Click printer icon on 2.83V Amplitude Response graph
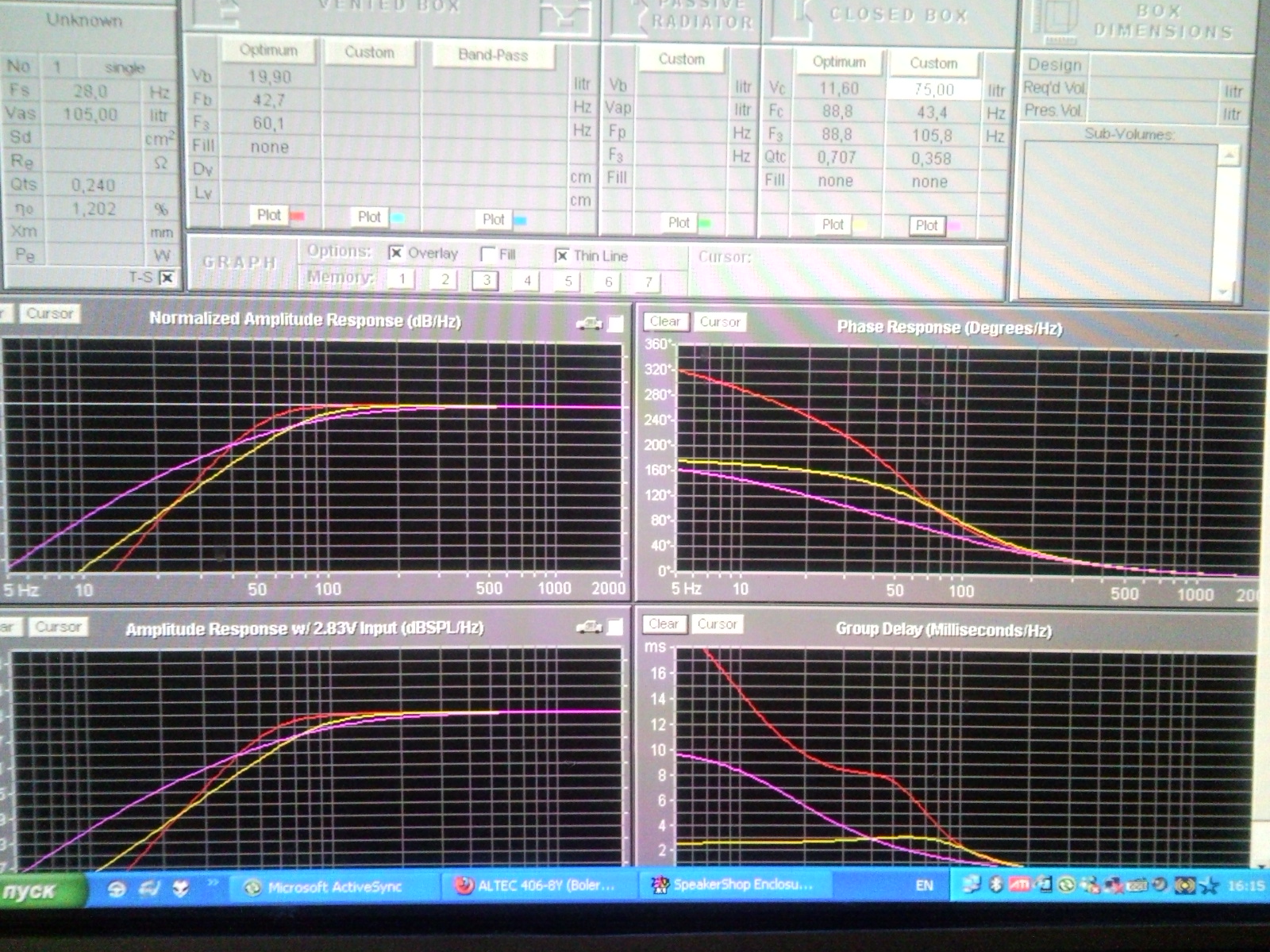This screenshot has height=952, width=1270. [x=588, y=628]
